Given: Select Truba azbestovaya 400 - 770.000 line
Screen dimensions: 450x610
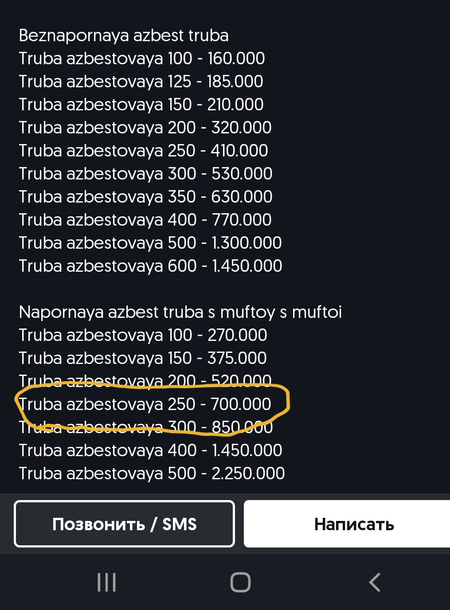Looking at the screenshot, I should click(145, 220).
